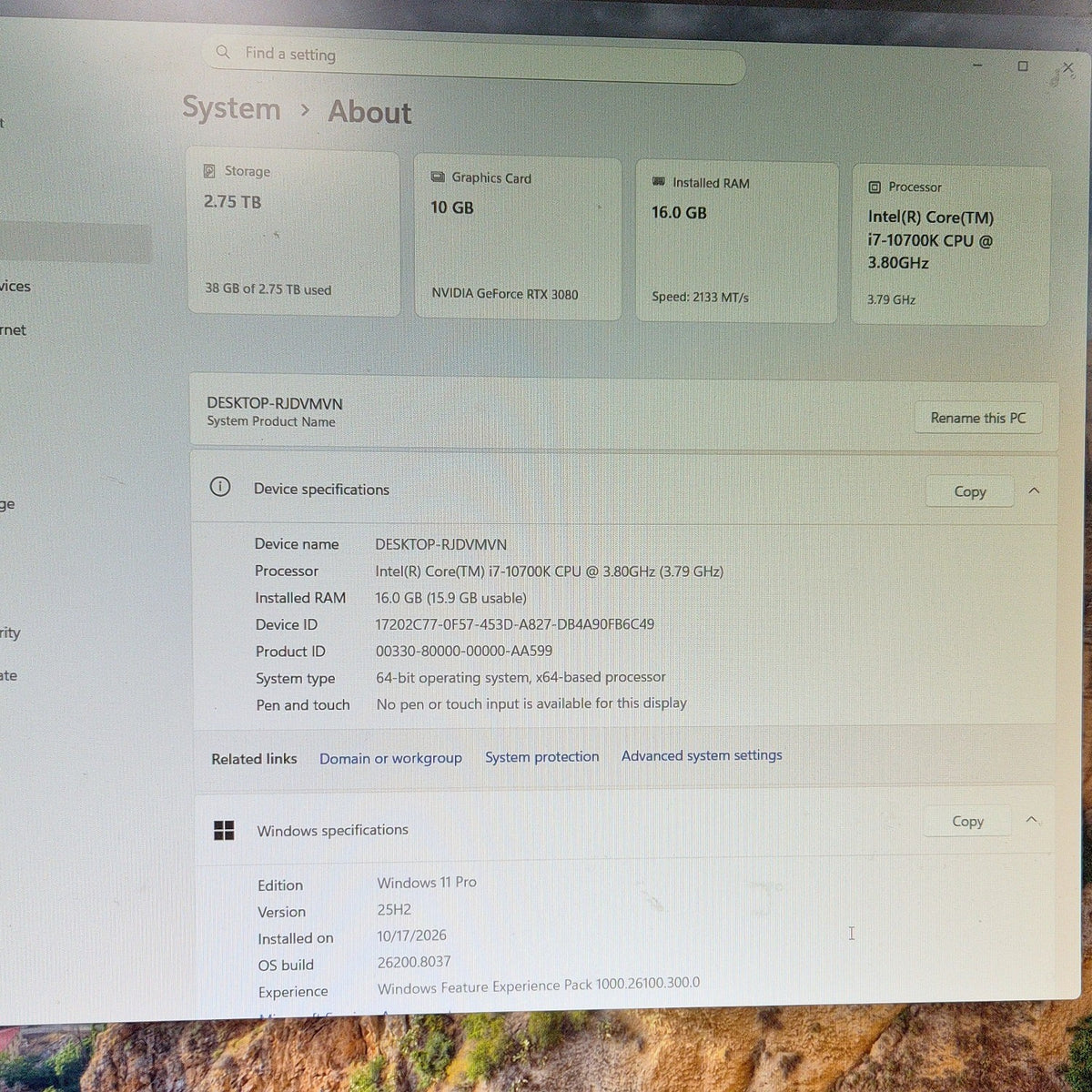The height and width of the screenshot is (1092, 1092).
Task: Click the Storage card's drive icon
Action: (209, 171)
